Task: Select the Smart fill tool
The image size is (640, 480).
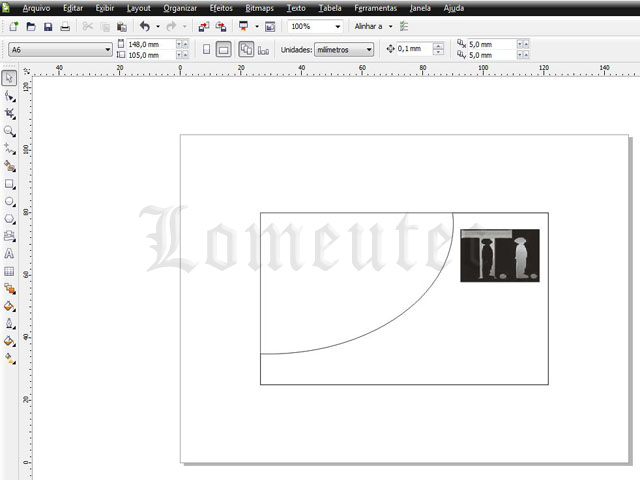Action: pyautogui.click(x=9, y=166)
